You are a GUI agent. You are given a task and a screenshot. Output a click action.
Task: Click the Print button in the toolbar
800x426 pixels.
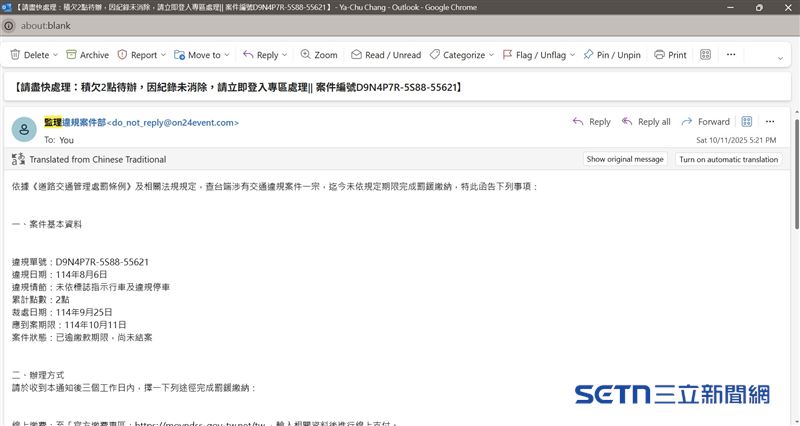pyautogui.click(x=670, y=55)
